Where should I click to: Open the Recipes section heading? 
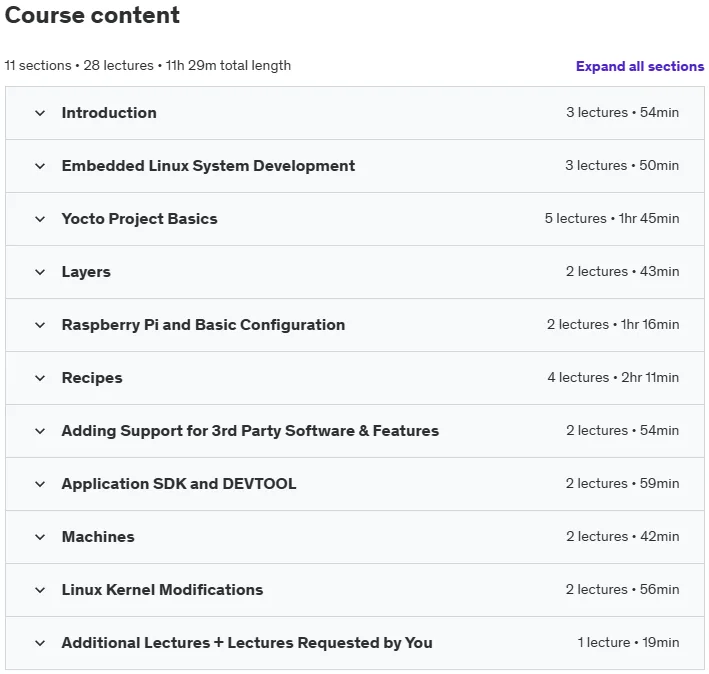coord(92,378)
